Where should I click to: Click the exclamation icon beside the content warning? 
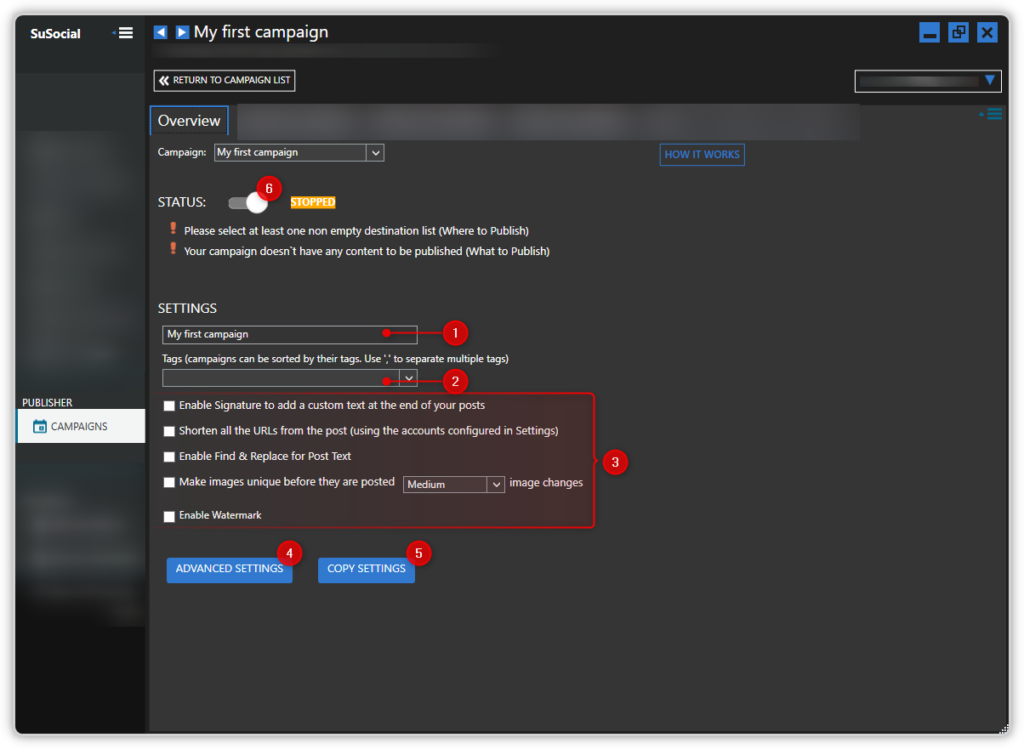(174, 251)
